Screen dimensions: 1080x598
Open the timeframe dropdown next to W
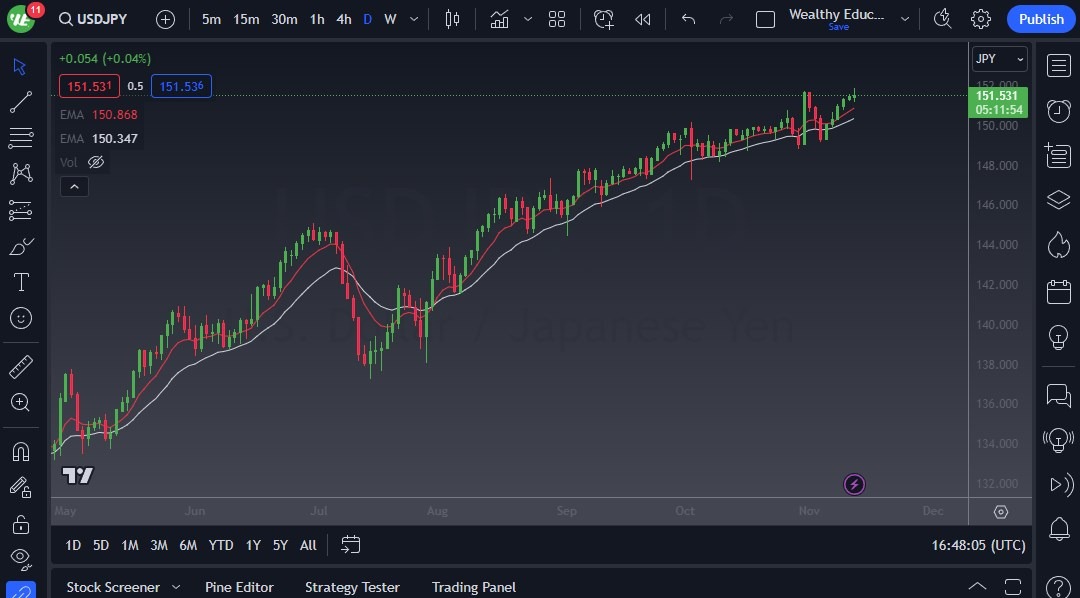click(413, 18)
